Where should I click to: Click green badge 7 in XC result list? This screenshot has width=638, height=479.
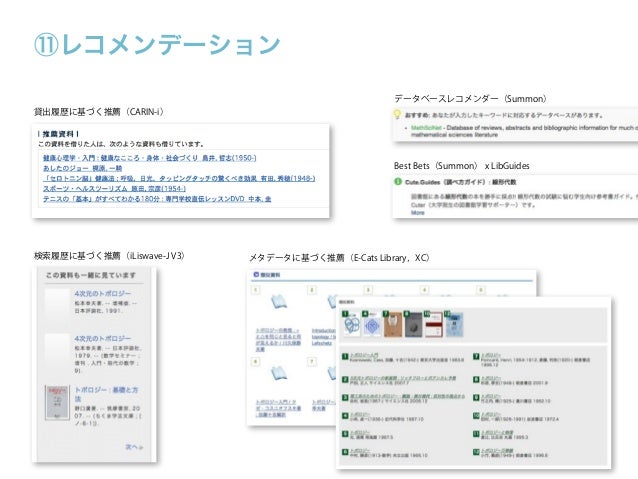pos(476,357)
